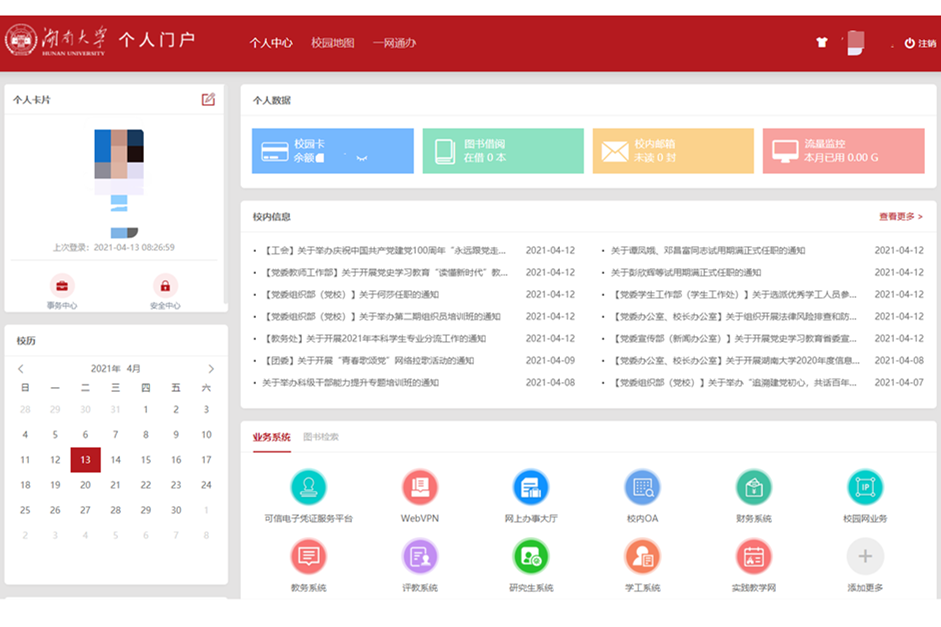Click 查看更多 link for campus news
The height and width of the screenshot is (627, 941).
point(900,216)
